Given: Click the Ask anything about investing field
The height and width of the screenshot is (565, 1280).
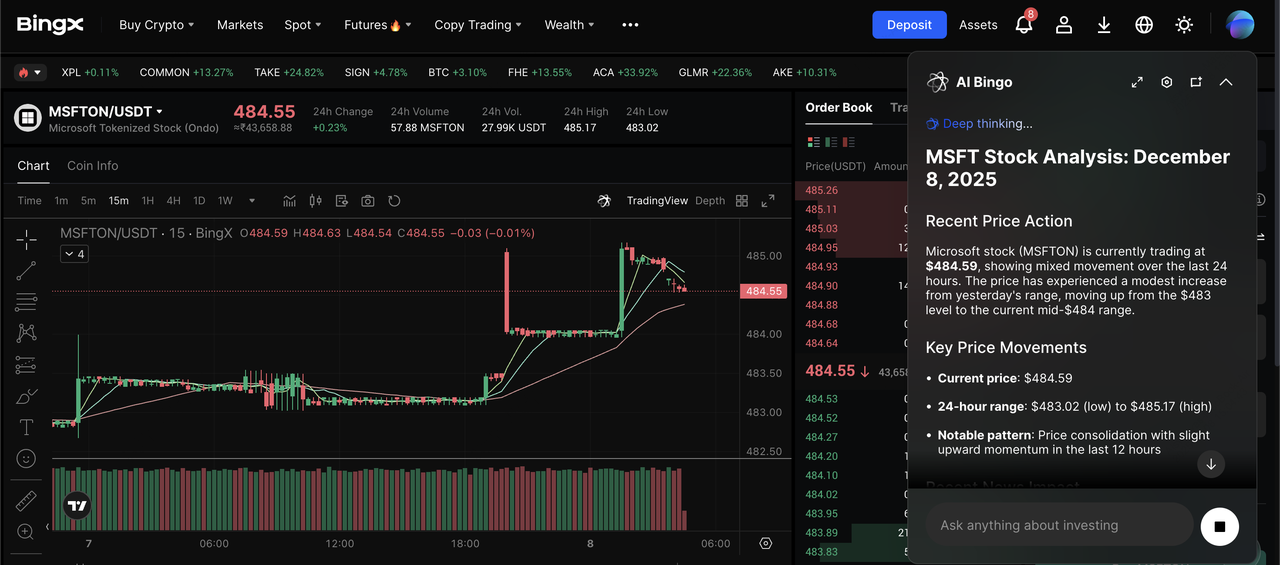Looking at the screenshot, I should [x=1058, y=525].
